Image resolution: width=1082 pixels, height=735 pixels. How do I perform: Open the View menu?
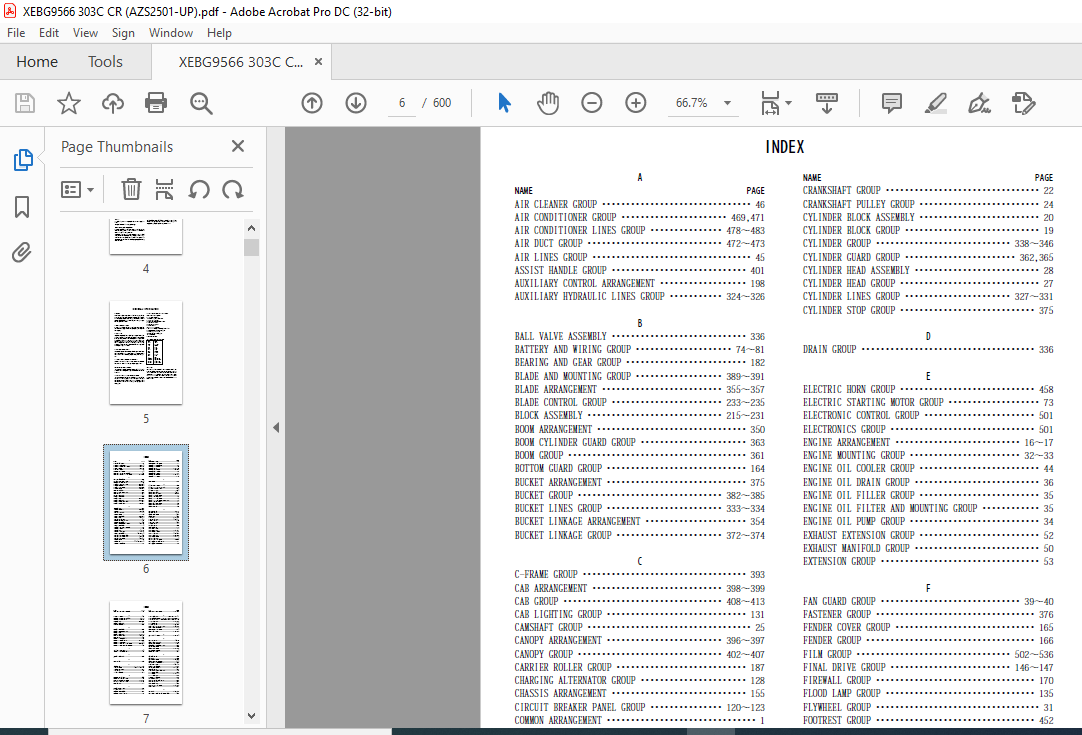tap(85, 32)
